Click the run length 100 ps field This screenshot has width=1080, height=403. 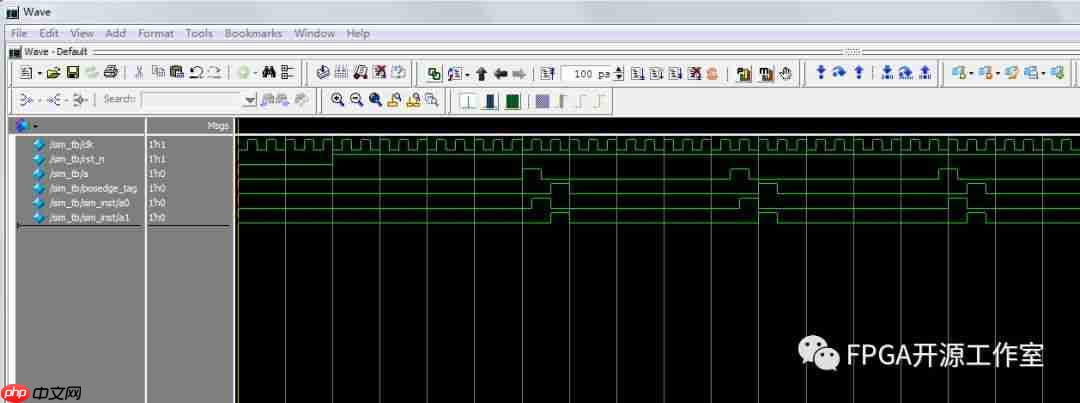(586, 73)
